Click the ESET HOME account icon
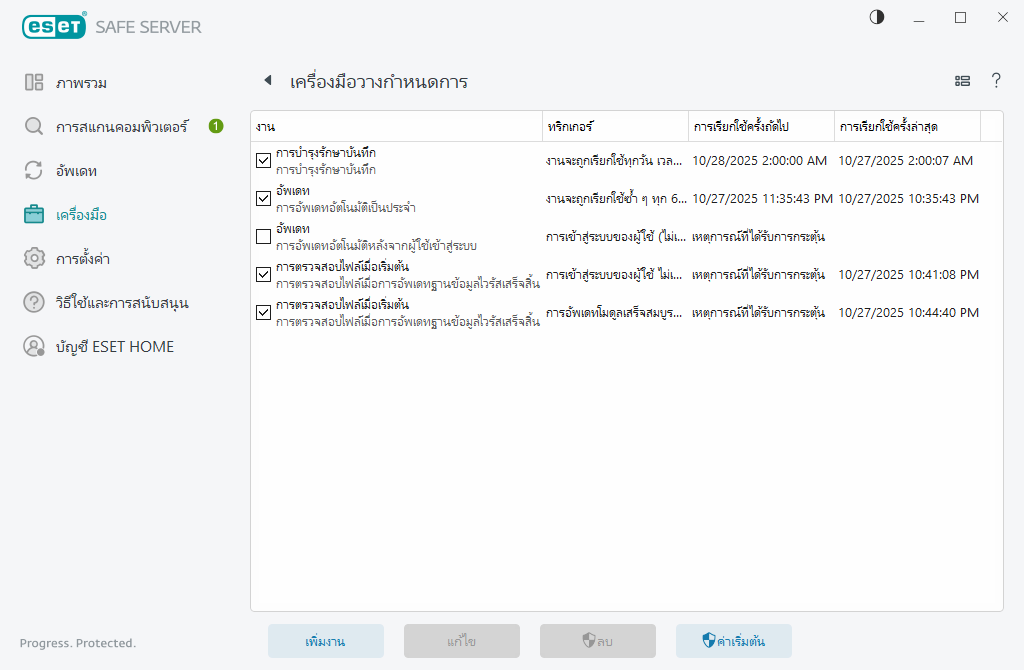Image resolution: width=1024 pixels, height=670 pixels. (x=34, y=347)
